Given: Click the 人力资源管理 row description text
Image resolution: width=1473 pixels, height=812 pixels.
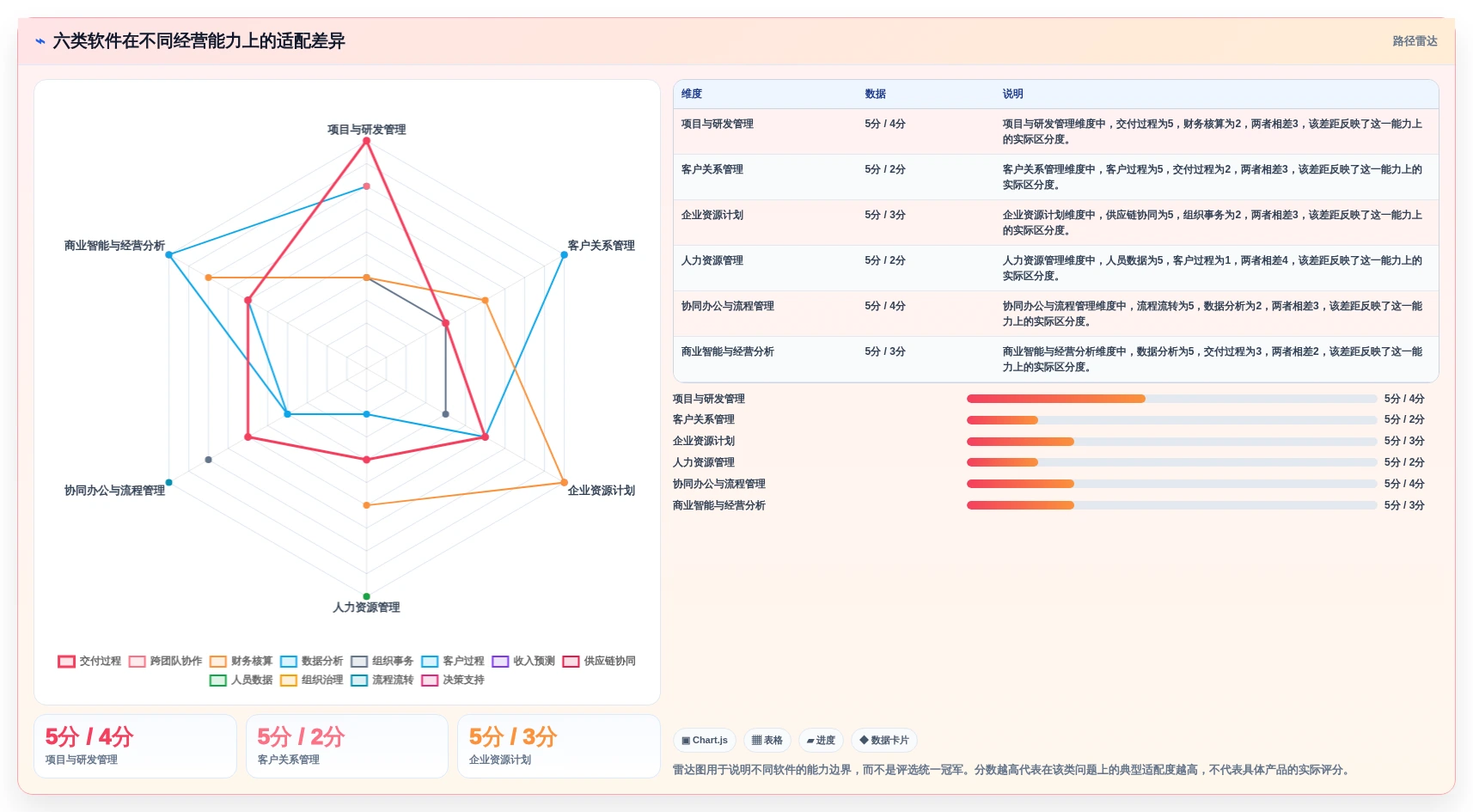Looking at the screenshot, I should coord(1213,268).
